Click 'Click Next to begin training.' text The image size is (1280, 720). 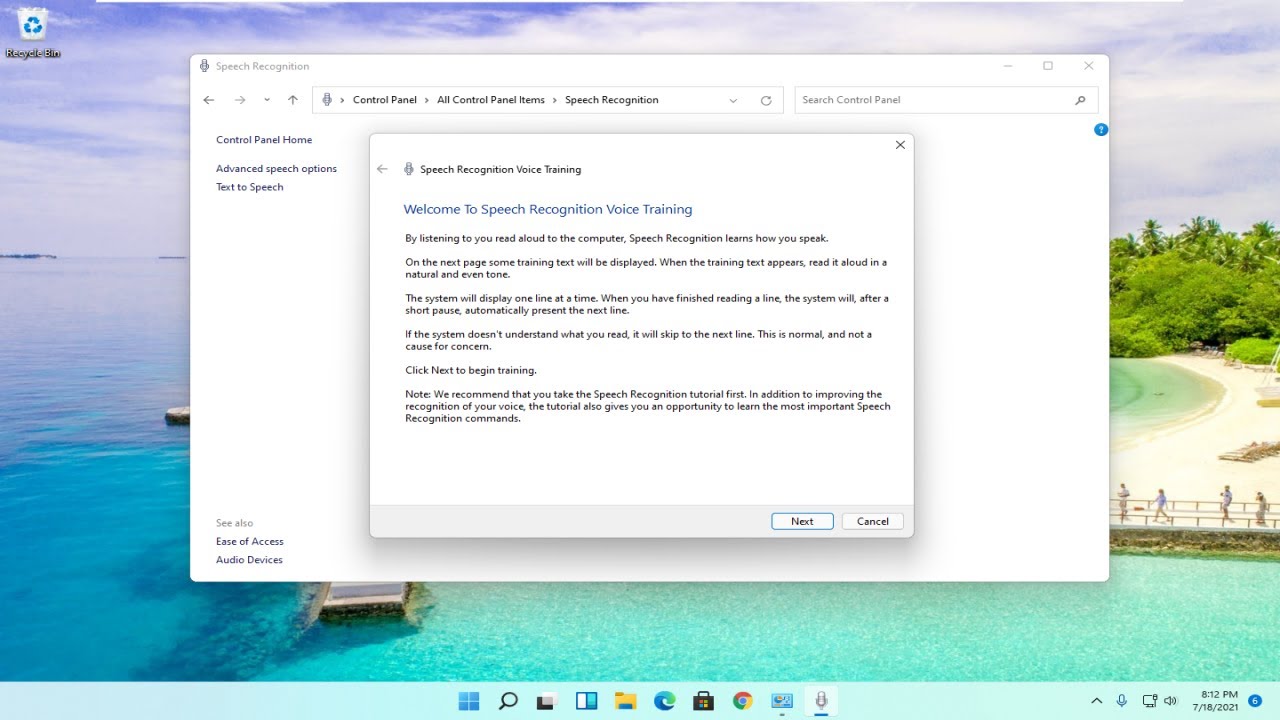pos(471,370)
